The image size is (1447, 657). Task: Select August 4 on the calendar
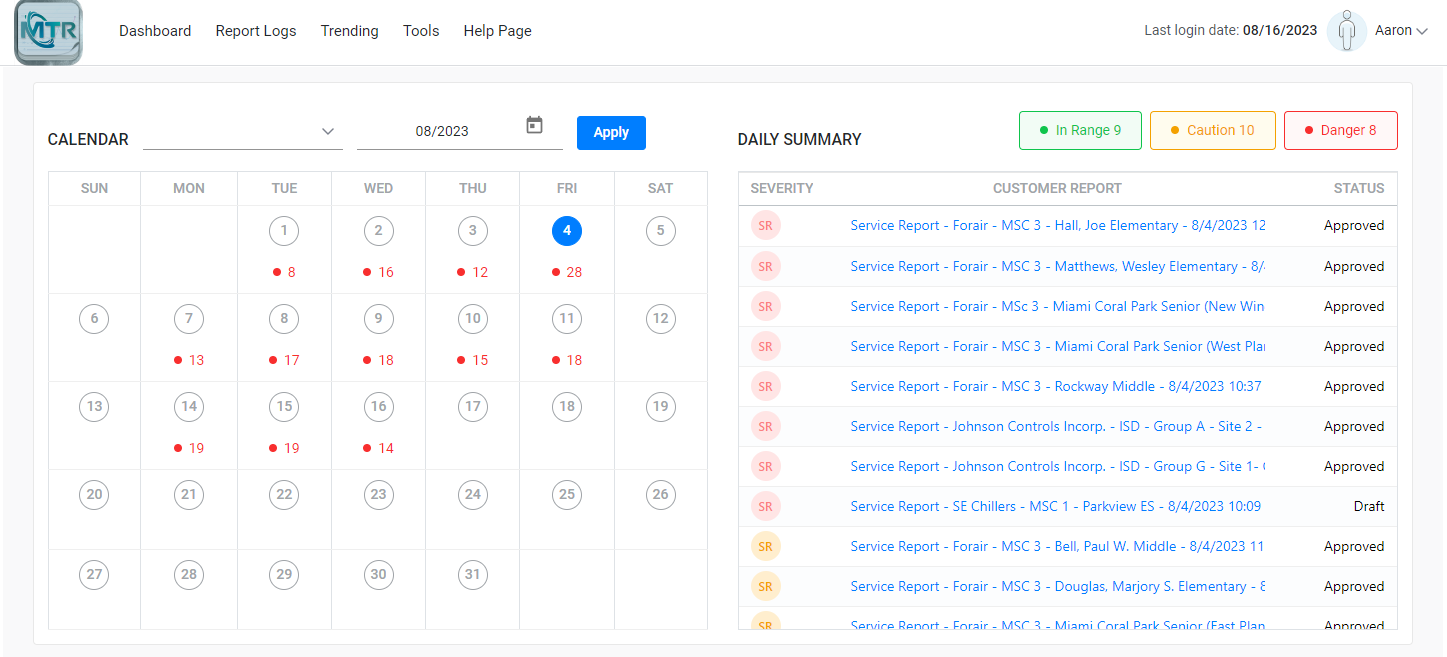pyautogui.click(x=567, y=230)
